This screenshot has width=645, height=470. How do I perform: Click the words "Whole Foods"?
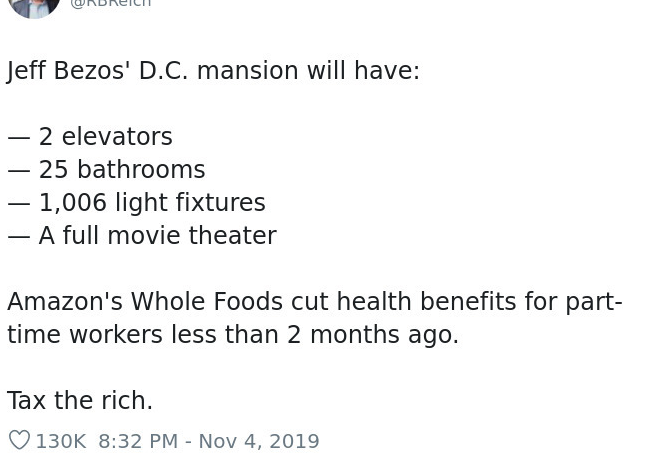point(207,301)
